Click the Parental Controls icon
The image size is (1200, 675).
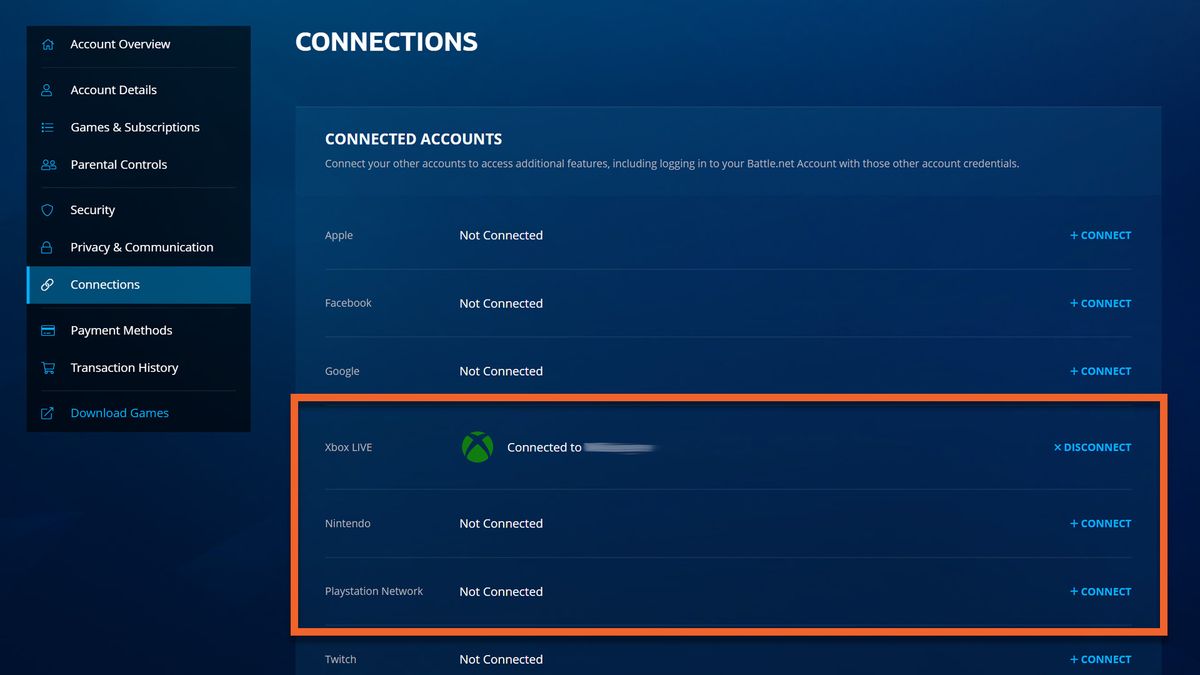click(47, 165)
